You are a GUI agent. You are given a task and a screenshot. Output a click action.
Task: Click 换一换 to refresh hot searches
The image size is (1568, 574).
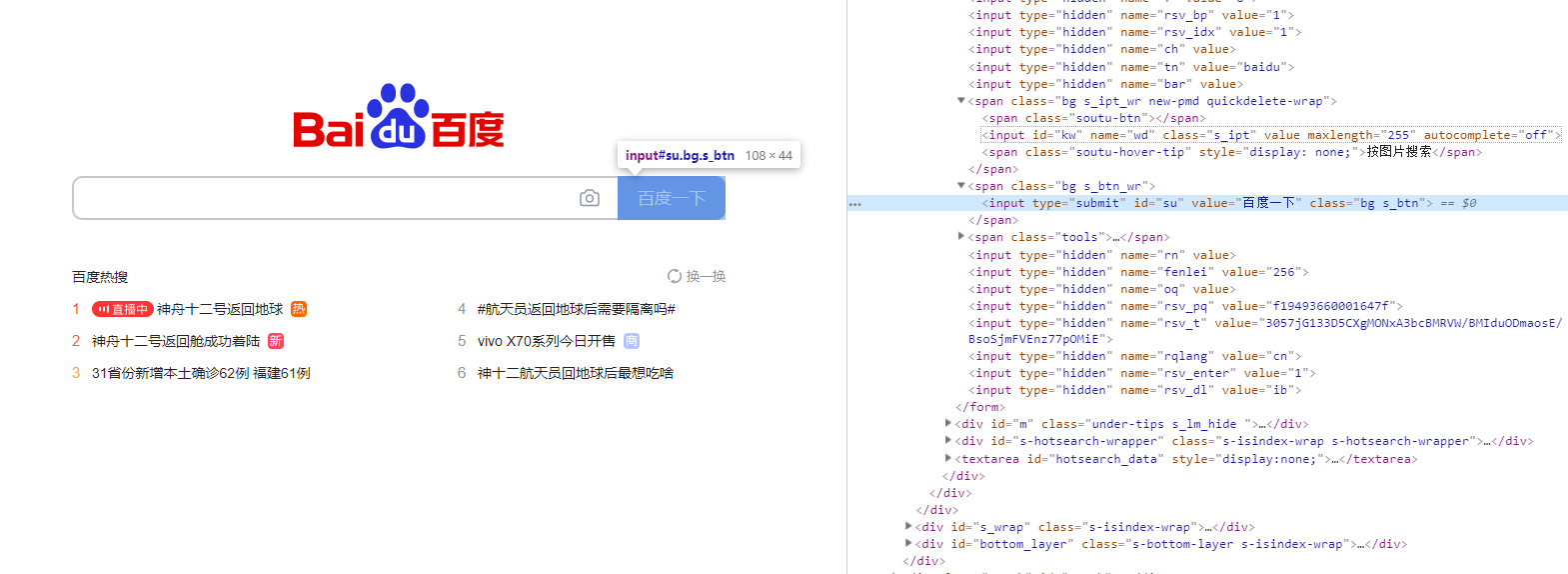click(706, 276)
